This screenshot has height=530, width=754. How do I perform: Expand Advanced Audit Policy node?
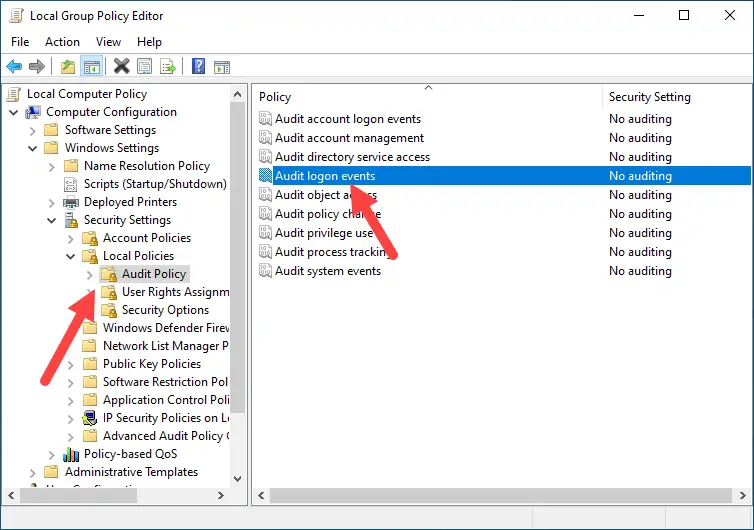tap(71, 437)
